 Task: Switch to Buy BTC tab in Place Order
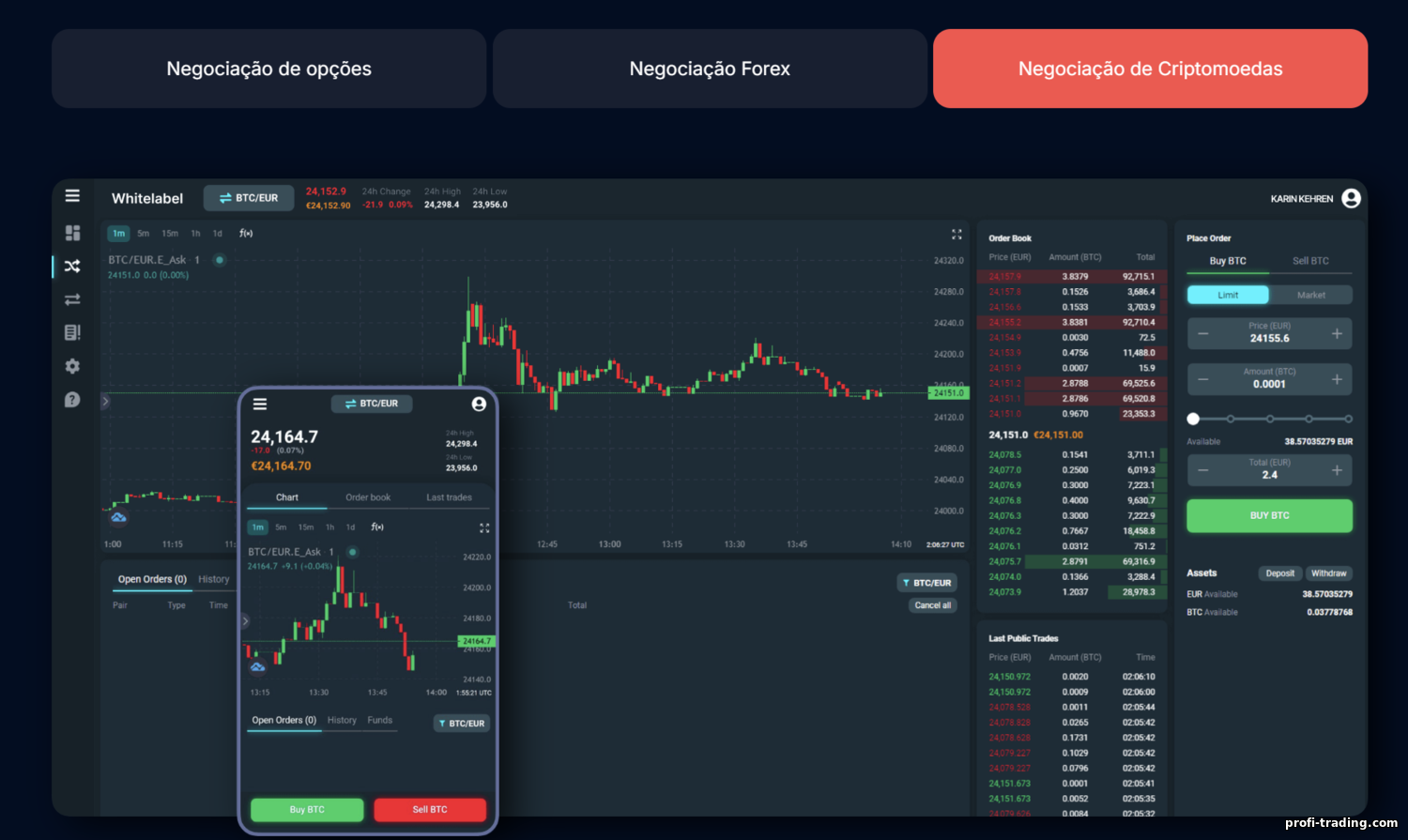1228,261
